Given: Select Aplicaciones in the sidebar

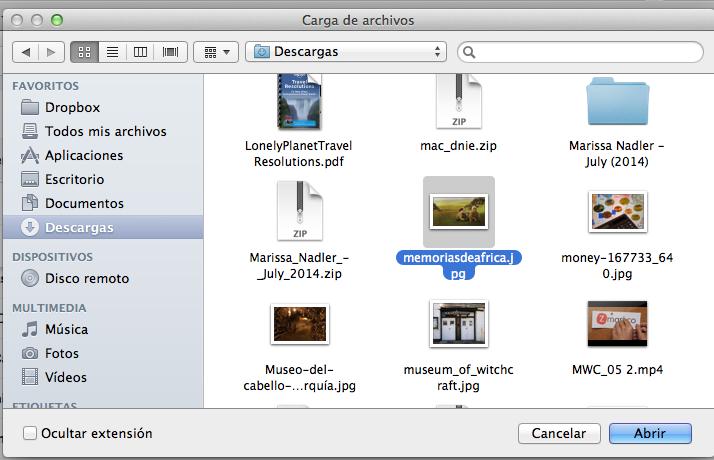Looking at the screenshot, I should coord(84,155).
